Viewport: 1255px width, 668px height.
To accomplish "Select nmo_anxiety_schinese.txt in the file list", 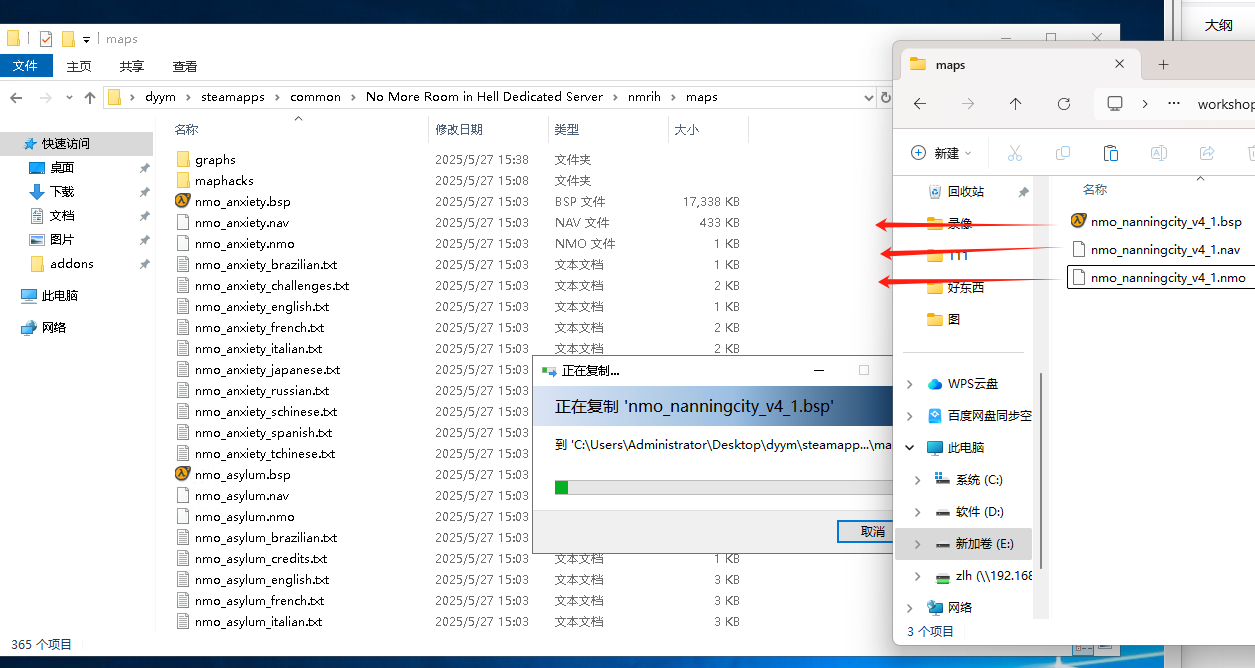I will (x=266, y=411).
